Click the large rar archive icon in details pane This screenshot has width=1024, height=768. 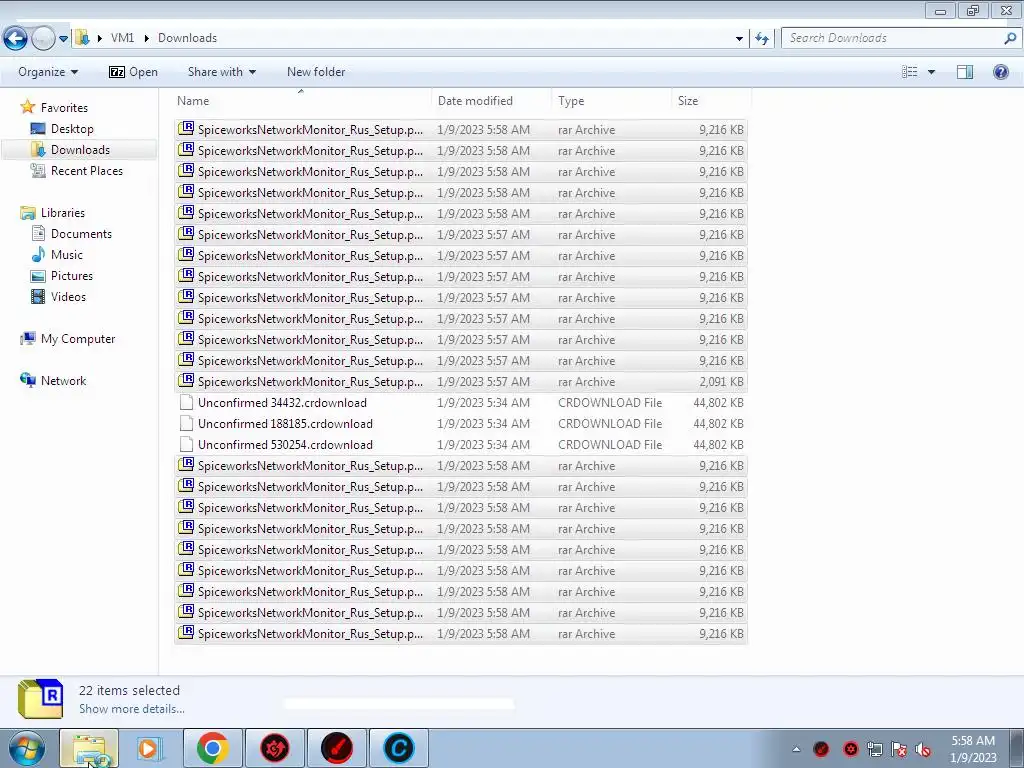[x=40, y=699]
